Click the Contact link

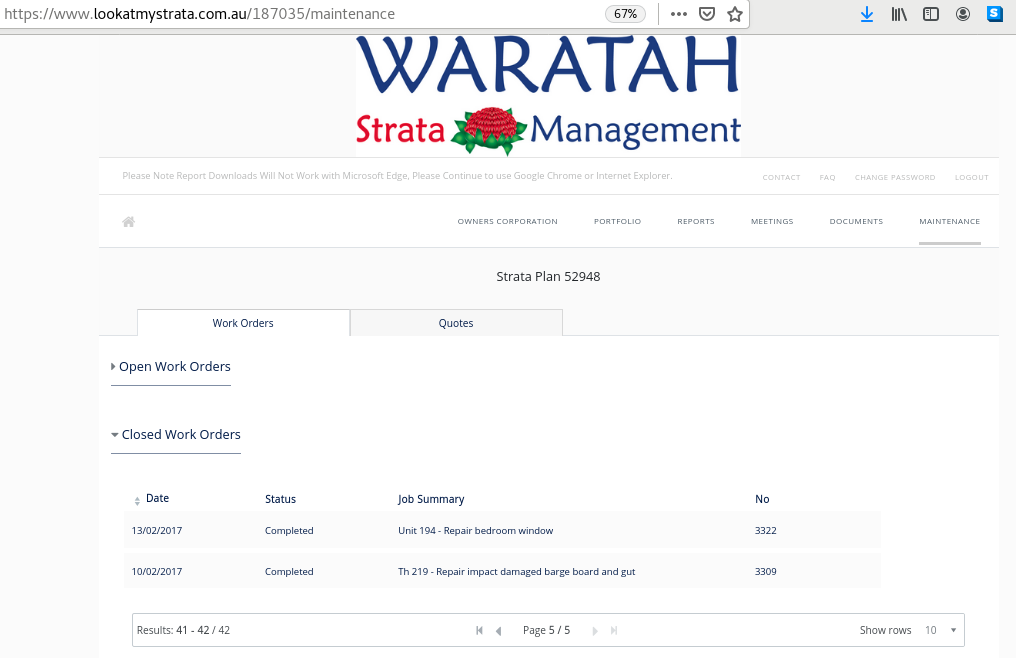tap(781, 177)
